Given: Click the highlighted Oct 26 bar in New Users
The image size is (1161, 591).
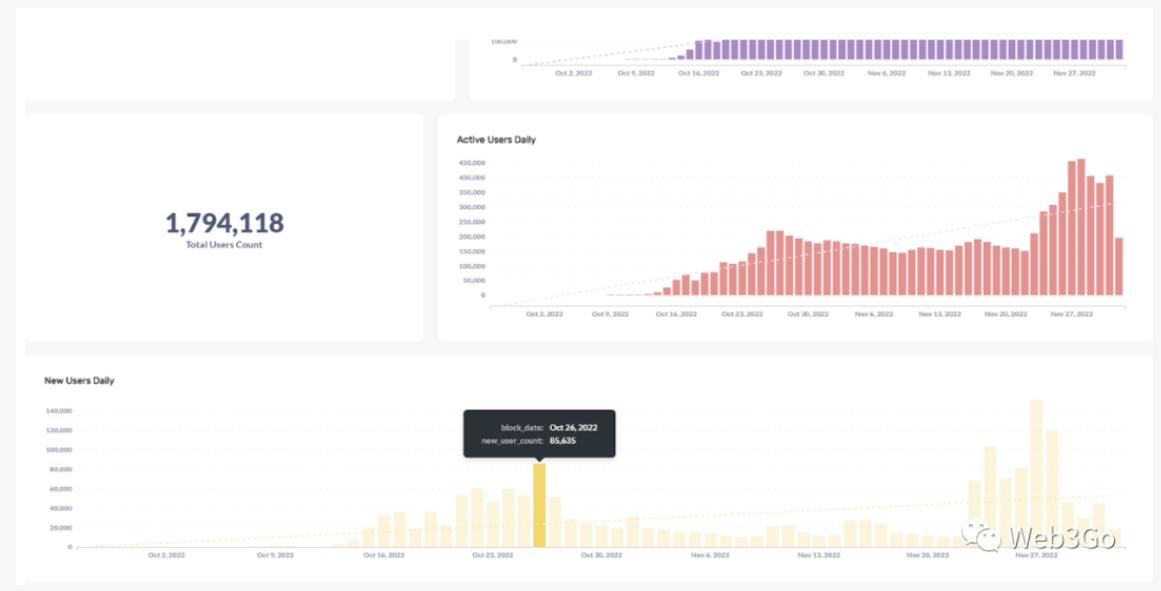Looking at the screenshot, I should tap(540, 505).
